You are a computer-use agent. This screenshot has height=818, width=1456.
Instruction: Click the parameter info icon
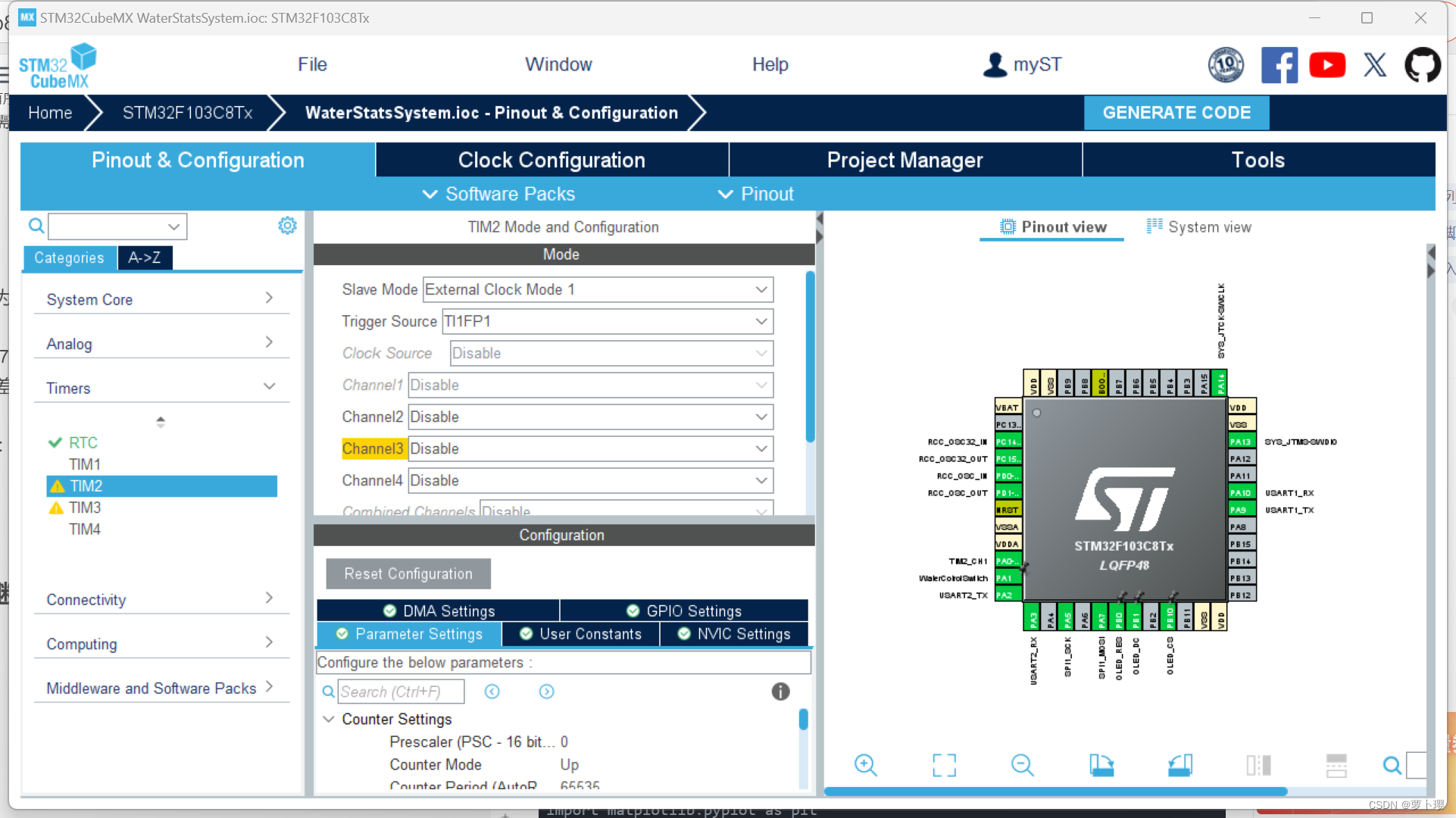780,691
